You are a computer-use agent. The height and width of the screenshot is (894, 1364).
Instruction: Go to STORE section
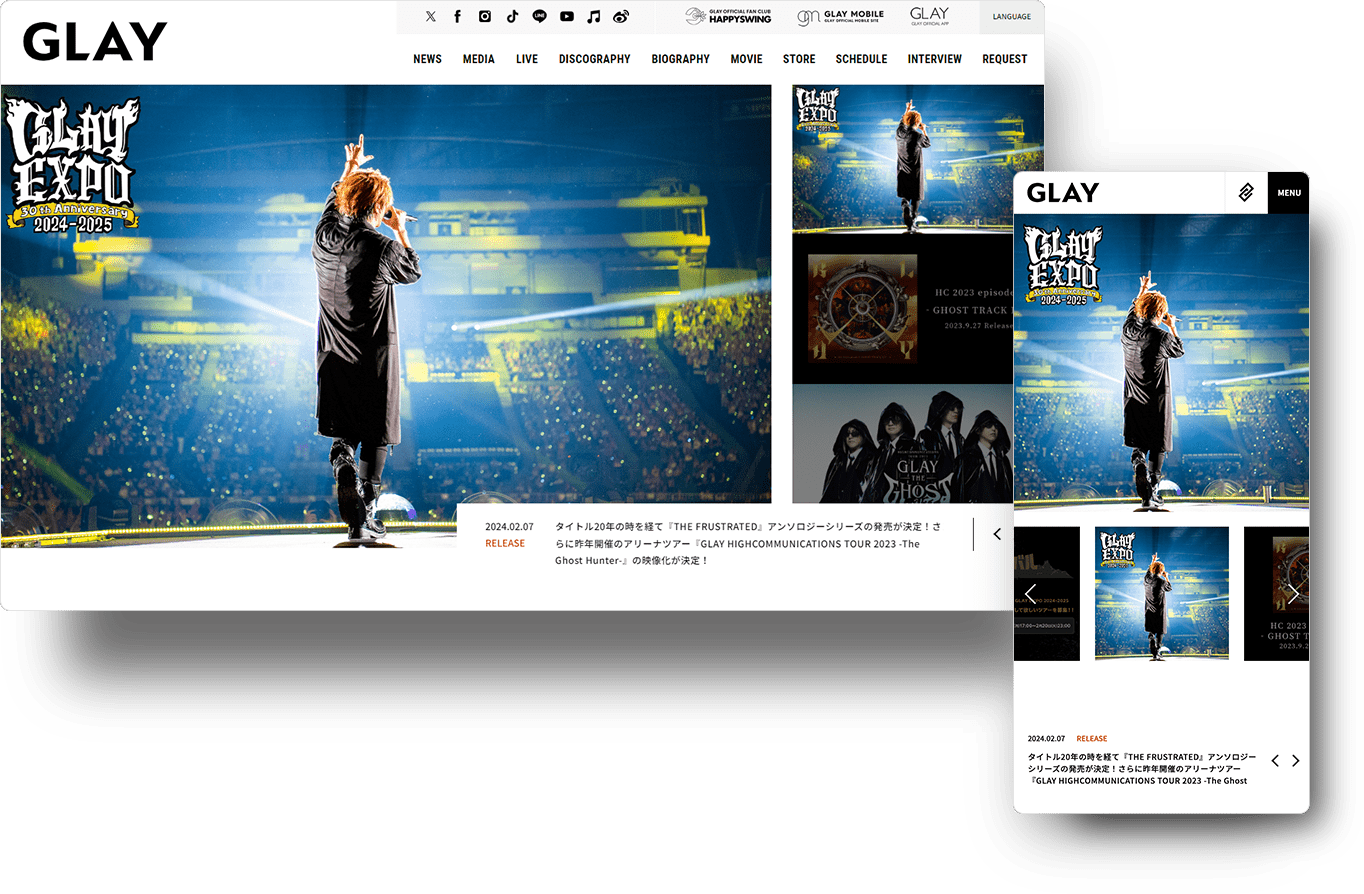coord(799,59)
